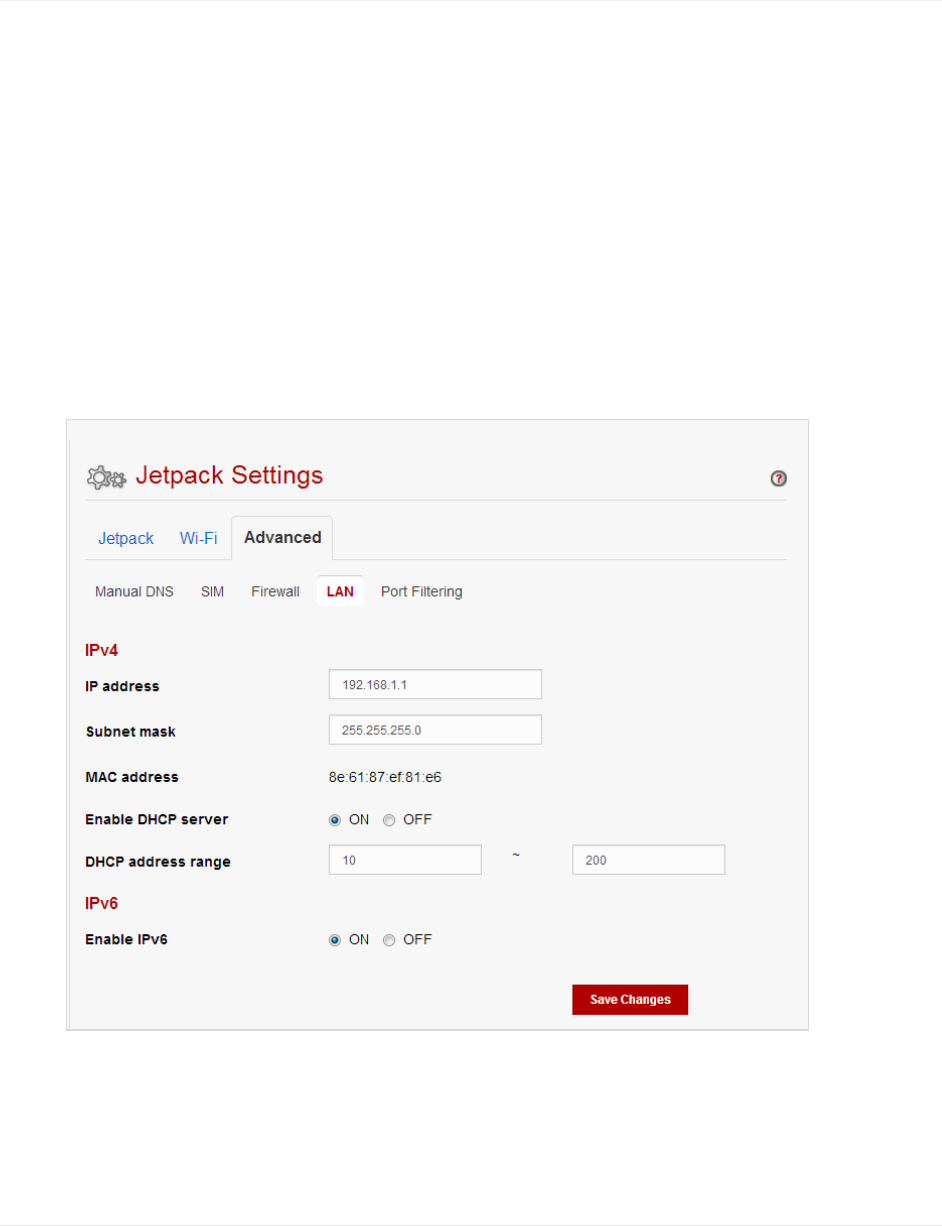Turn Enable IPv6 ON

(335, 940)
